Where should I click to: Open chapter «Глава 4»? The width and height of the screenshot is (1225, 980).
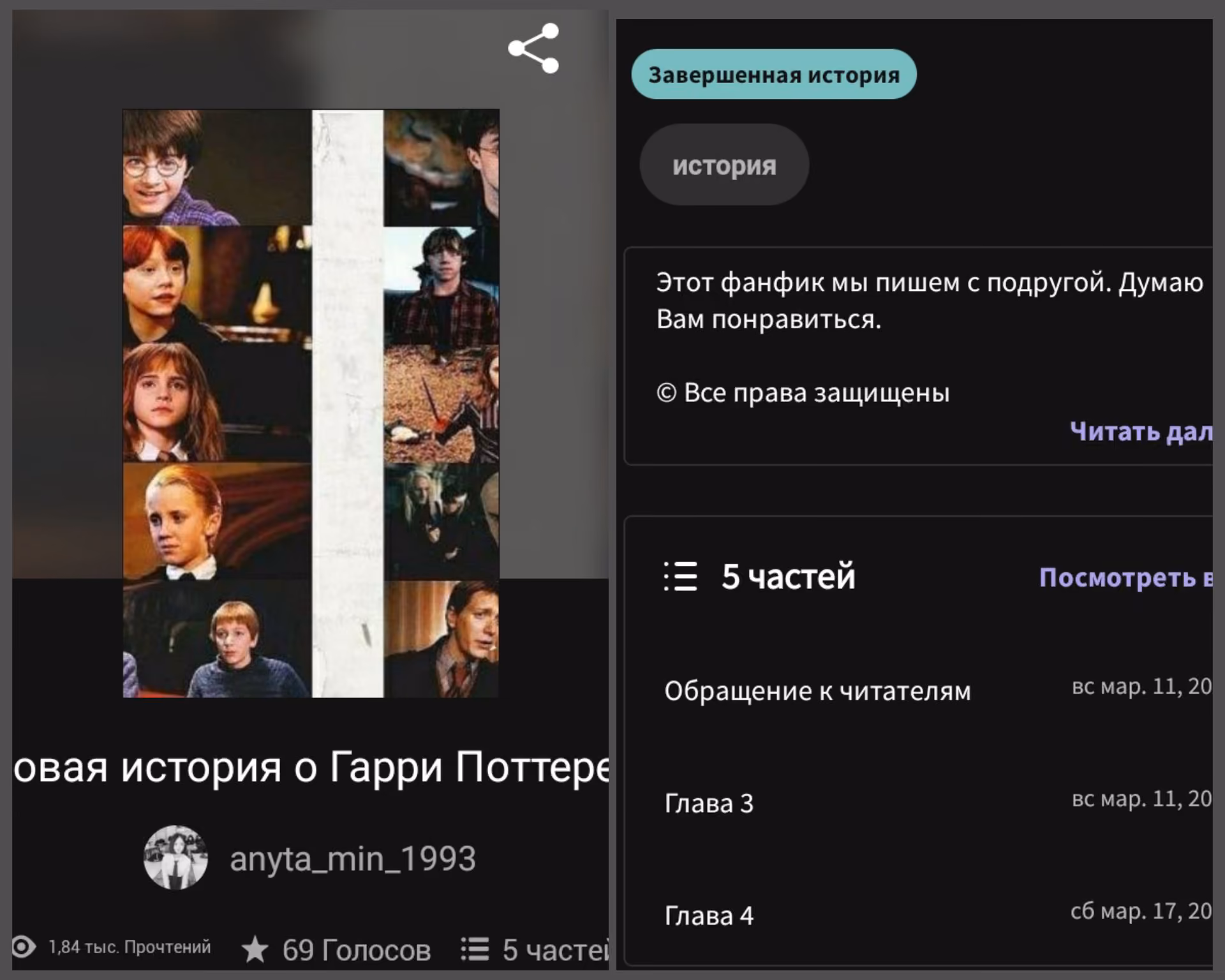[709, 916]
